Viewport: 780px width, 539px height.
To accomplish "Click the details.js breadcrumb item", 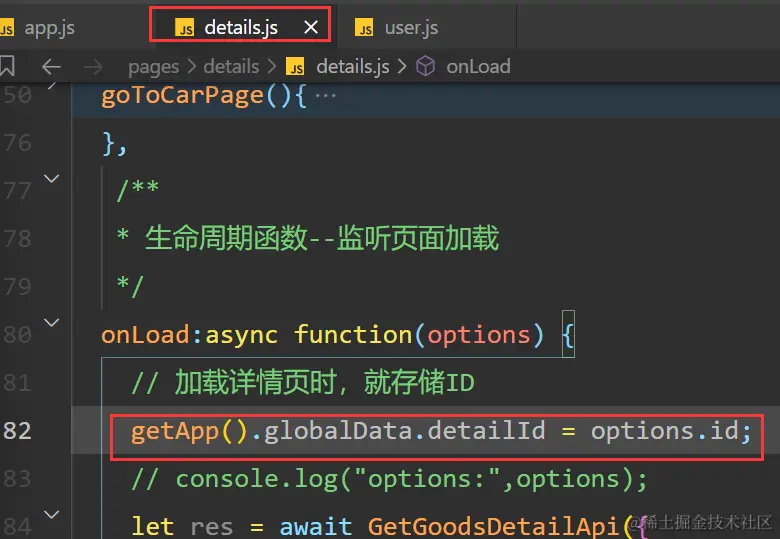I will click(353, 66).
